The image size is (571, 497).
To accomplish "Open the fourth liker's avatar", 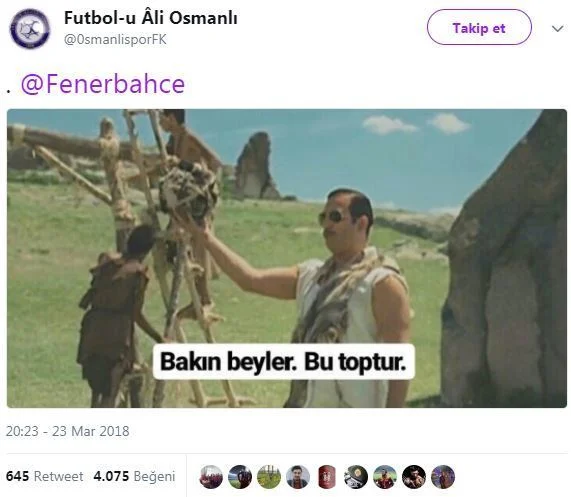I will (x=298, y=477).
